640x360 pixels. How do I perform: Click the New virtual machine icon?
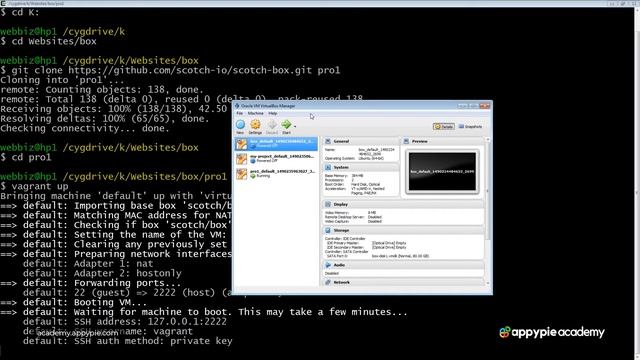point(240,124)
